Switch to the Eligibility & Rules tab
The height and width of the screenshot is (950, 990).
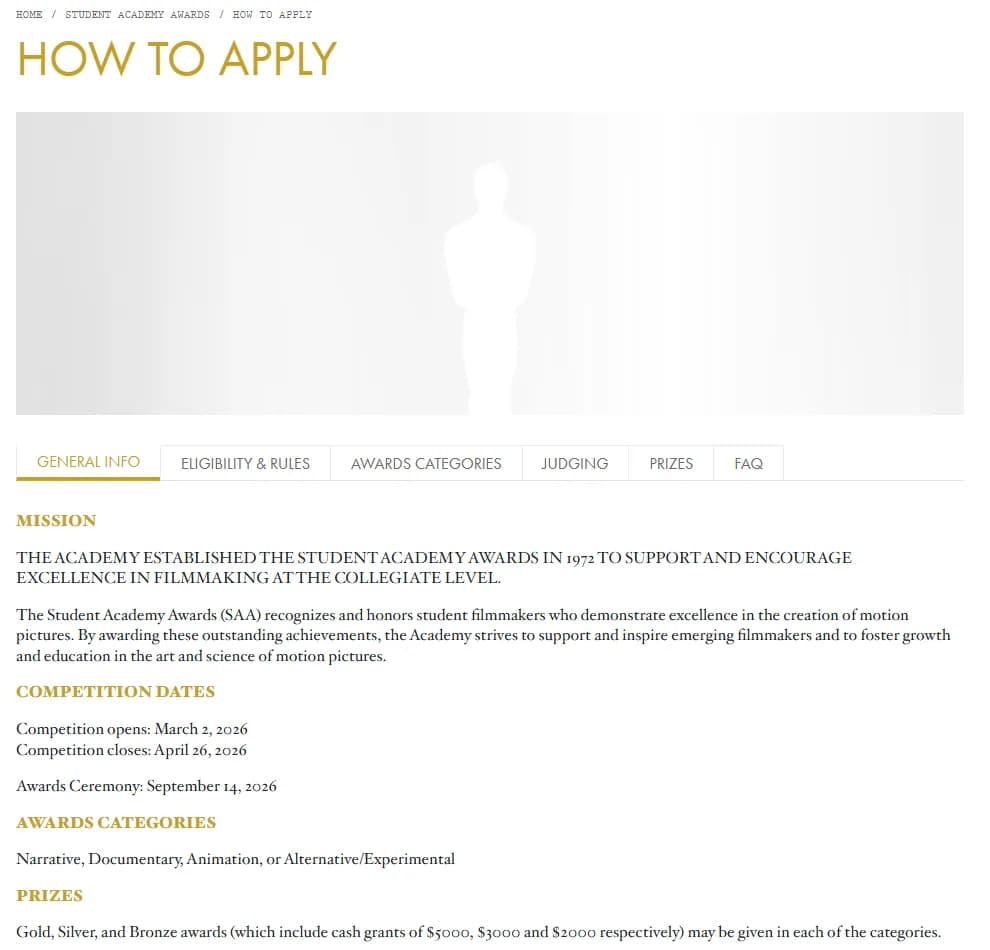245,464
